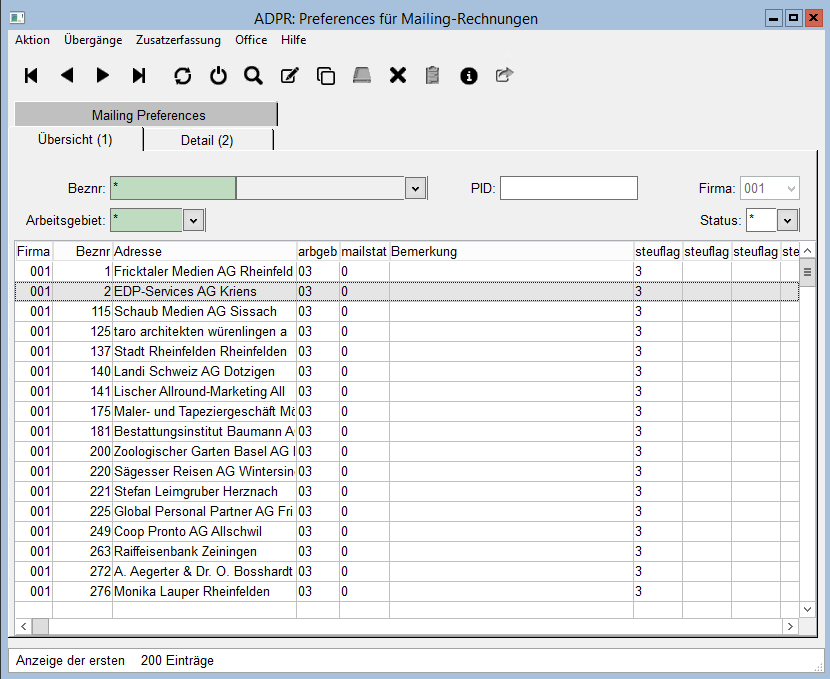
Task: Jump to the last record icon
Action: pyautogui.click(x=138, y=75)
